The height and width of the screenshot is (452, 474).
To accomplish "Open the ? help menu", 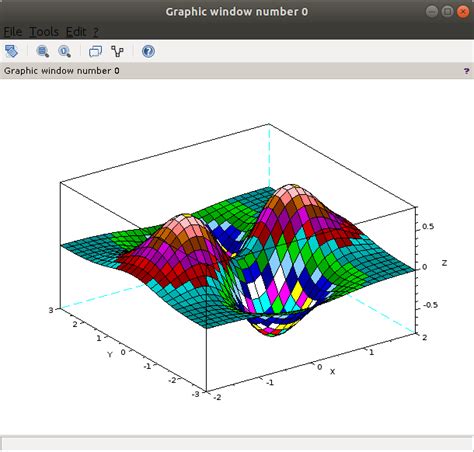I will 95,32.
